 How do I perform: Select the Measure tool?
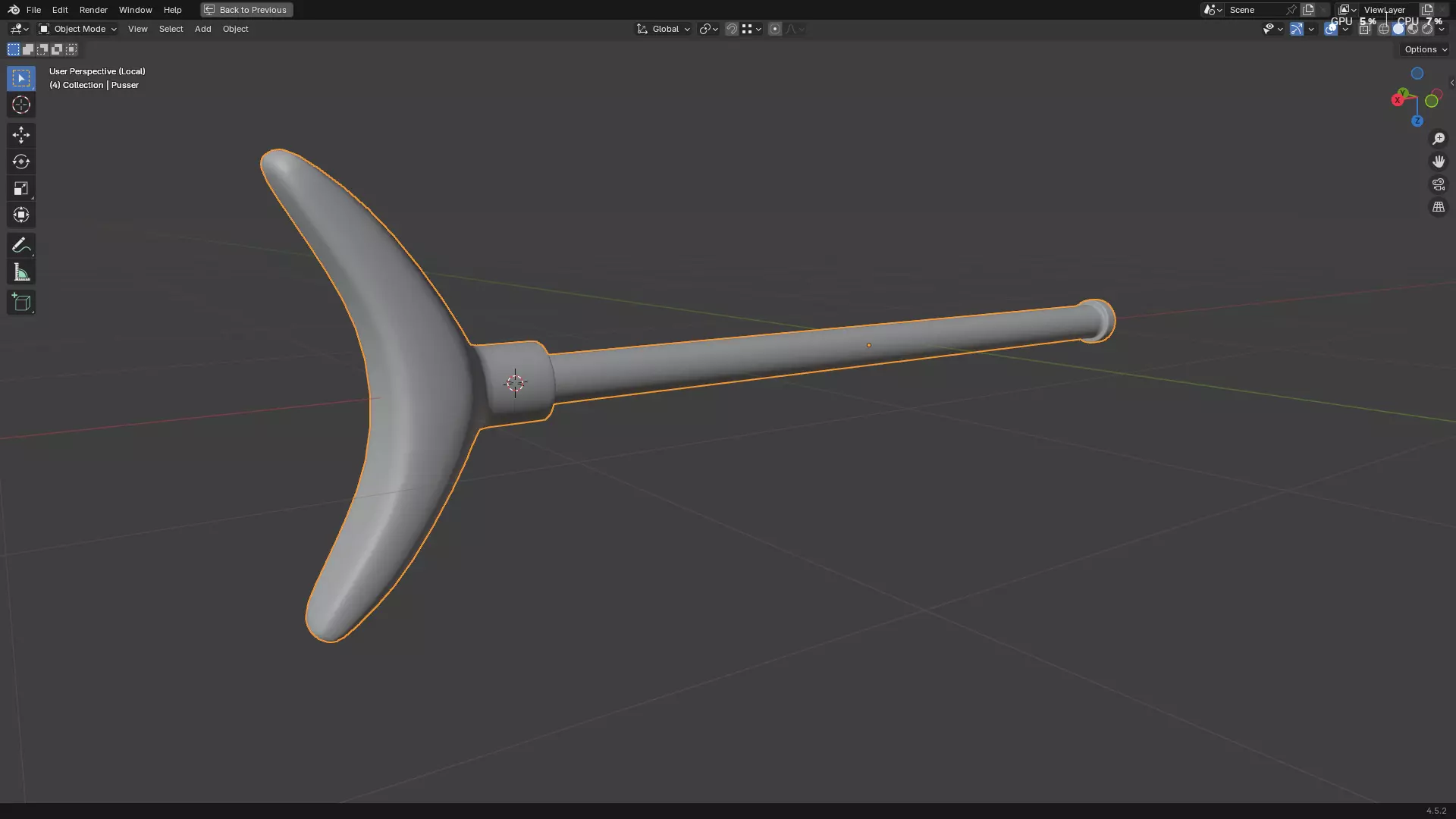click(21, 272)
